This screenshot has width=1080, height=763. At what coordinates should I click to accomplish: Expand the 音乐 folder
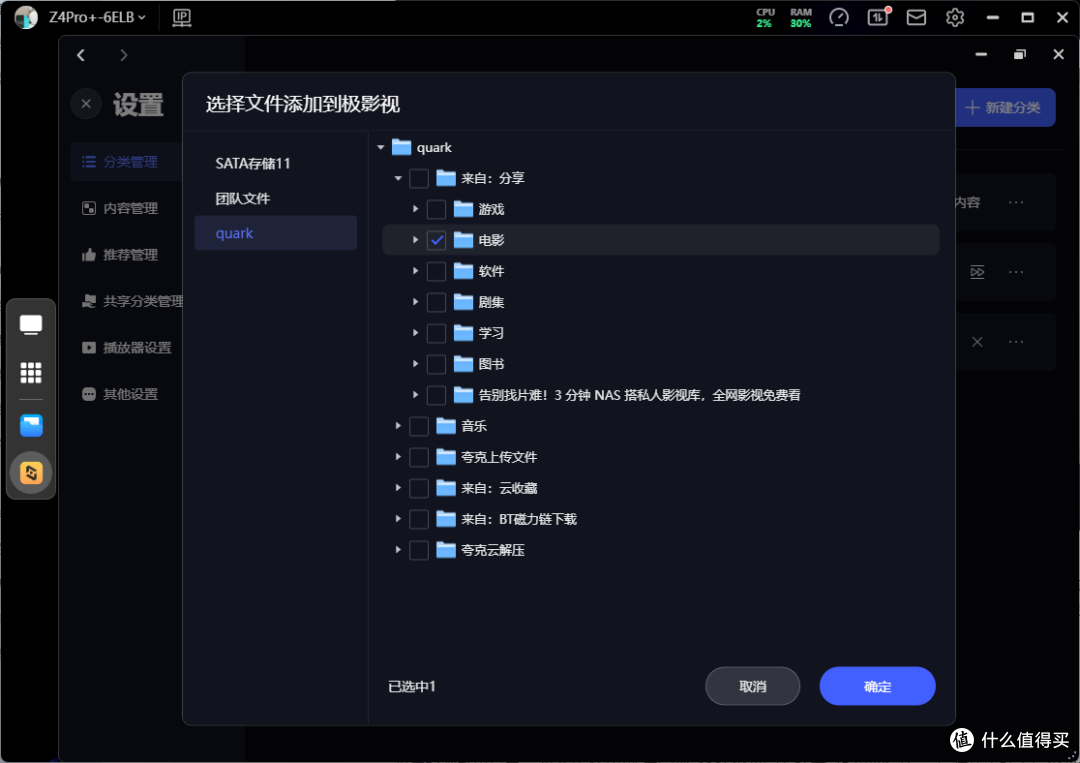398,426
